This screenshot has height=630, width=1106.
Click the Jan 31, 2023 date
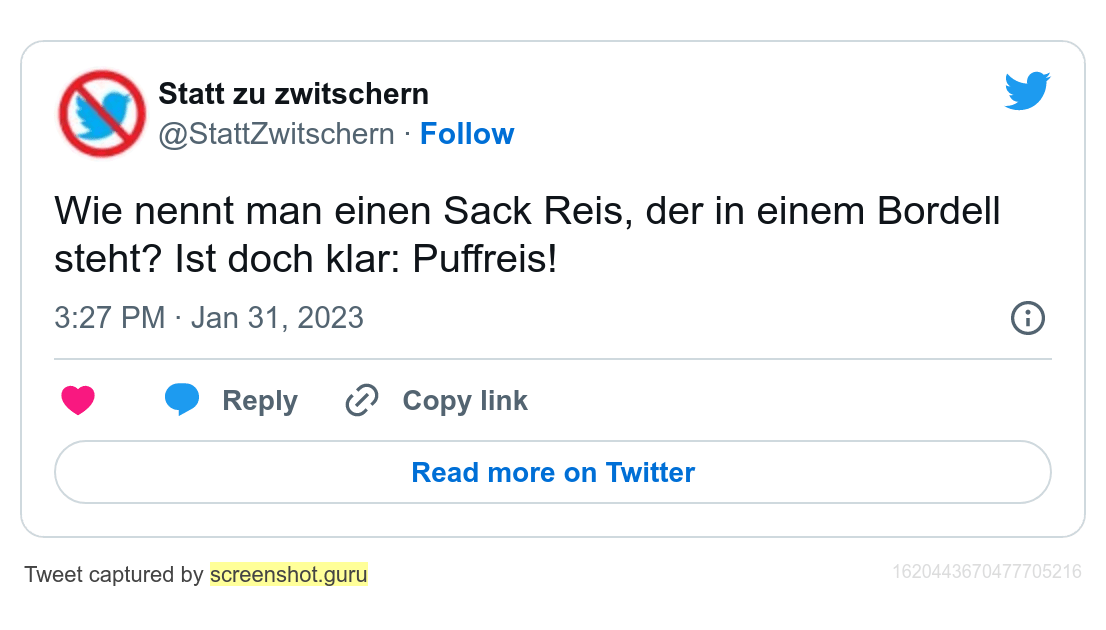pyautogui.click(x=277, y=318)
